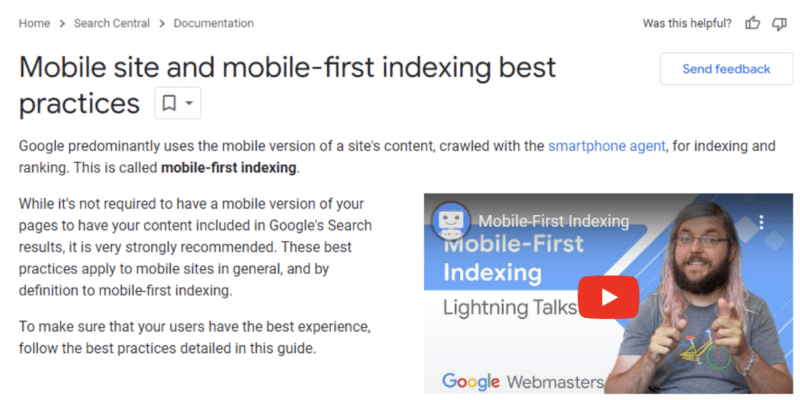Screen dimensions: 800x400
Task: Open the video's three-dot more options menu
Action: (761, 221)
